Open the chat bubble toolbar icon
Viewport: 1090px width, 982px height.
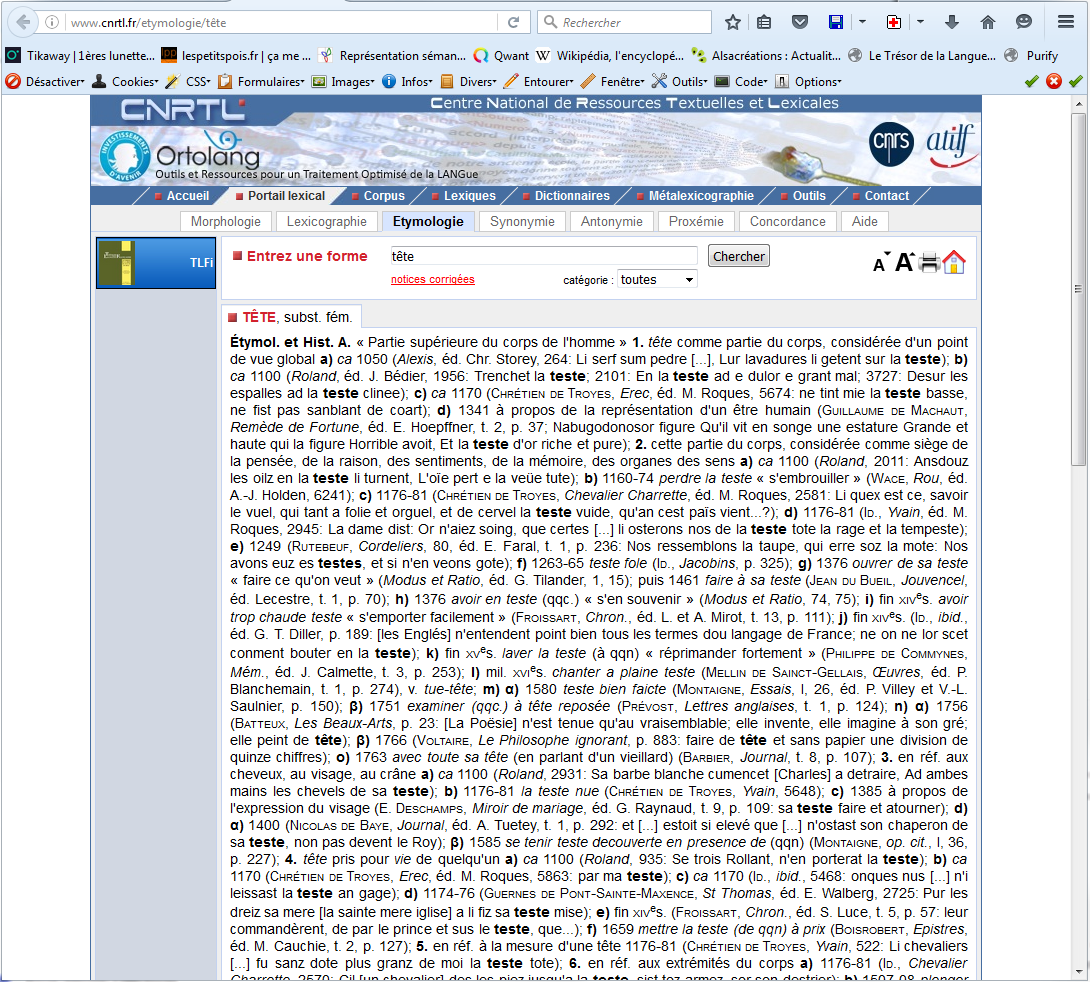click(x=1023, y=22)
